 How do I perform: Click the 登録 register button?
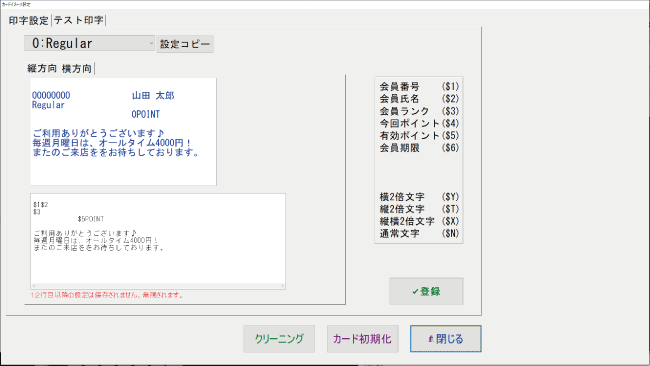(x=426, y=291)
